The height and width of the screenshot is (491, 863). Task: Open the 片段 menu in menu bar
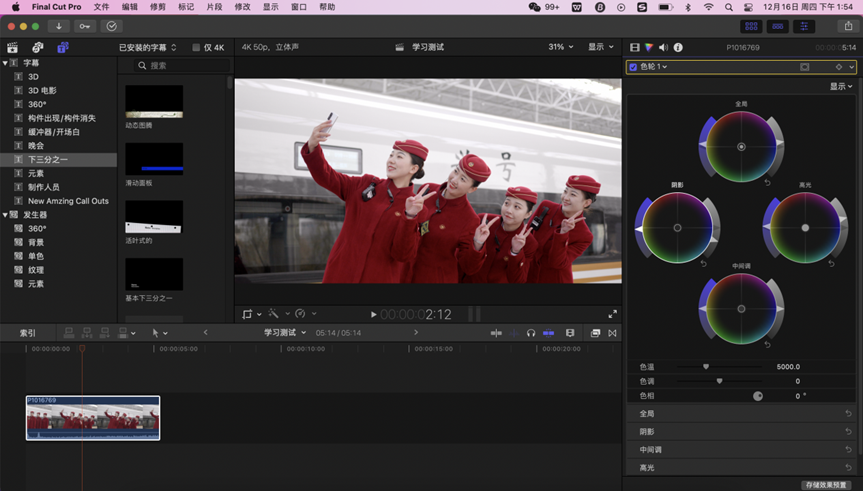(x=214, y=7)
